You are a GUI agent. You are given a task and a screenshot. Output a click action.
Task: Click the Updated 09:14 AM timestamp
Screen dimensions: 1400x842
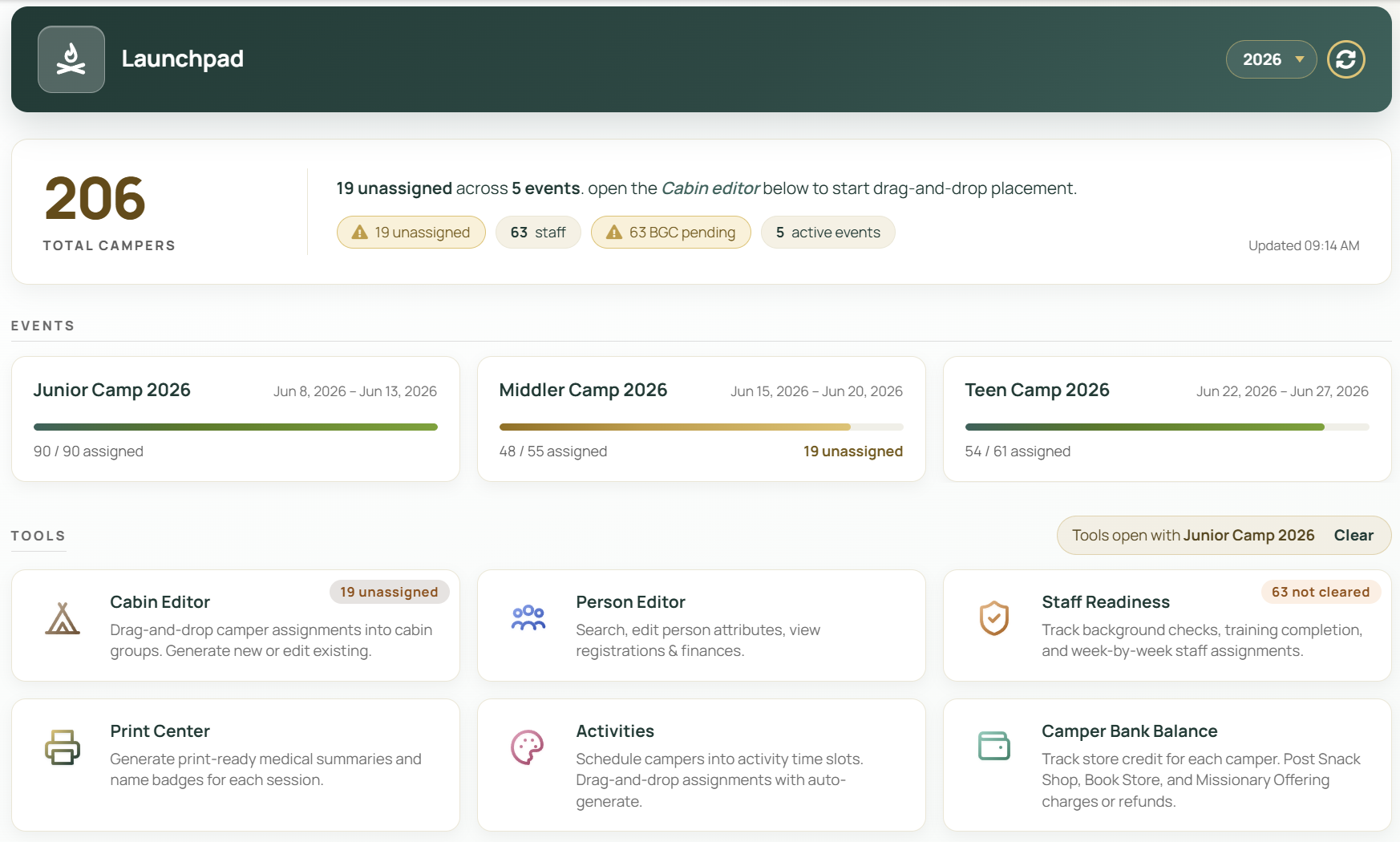[x=1304, y=245]
